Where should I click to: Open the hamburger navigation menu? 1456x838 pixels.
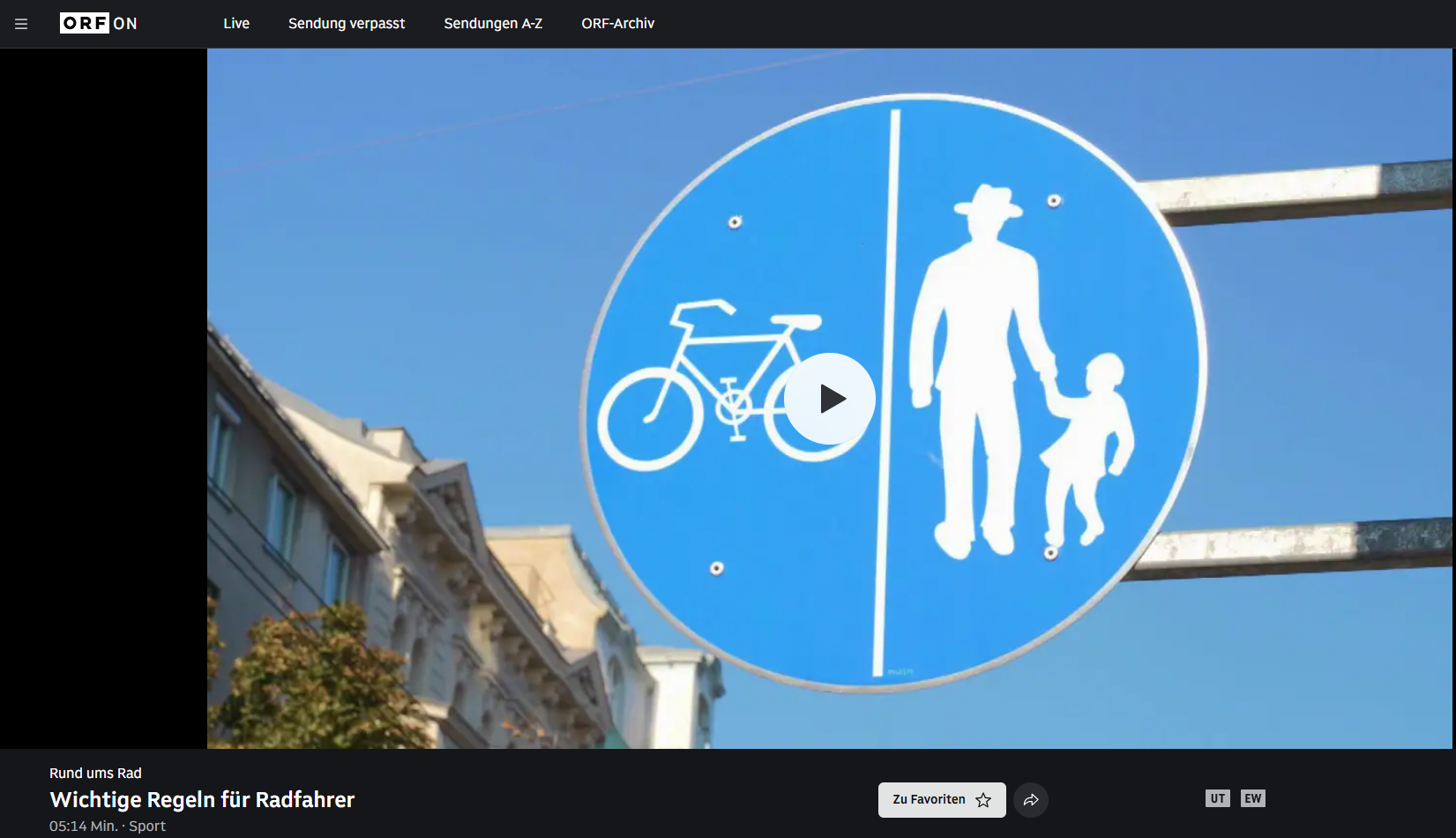(21, 24)
